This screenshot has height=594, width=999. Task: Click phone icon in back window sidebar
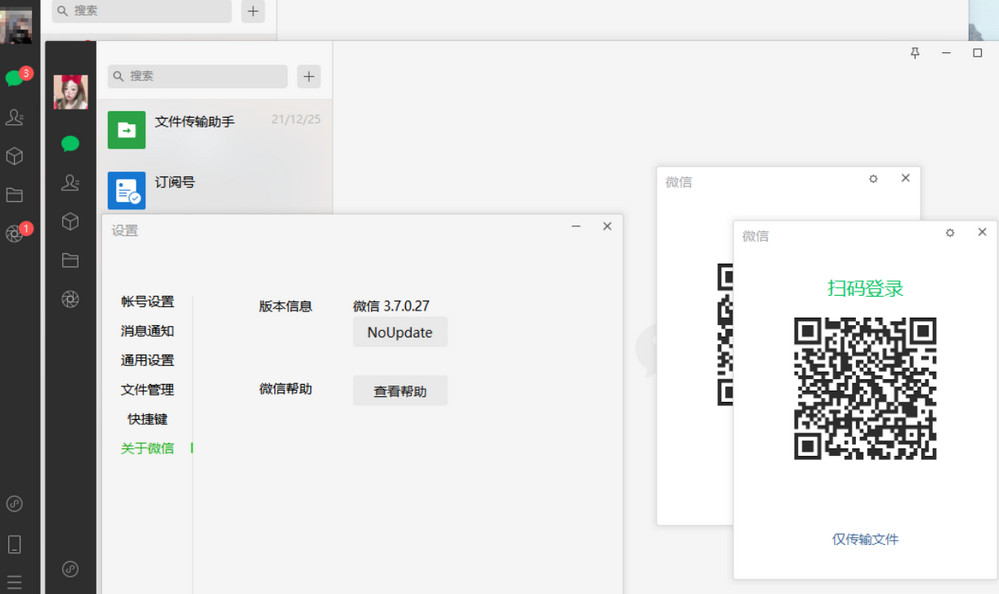pos(15,544)
